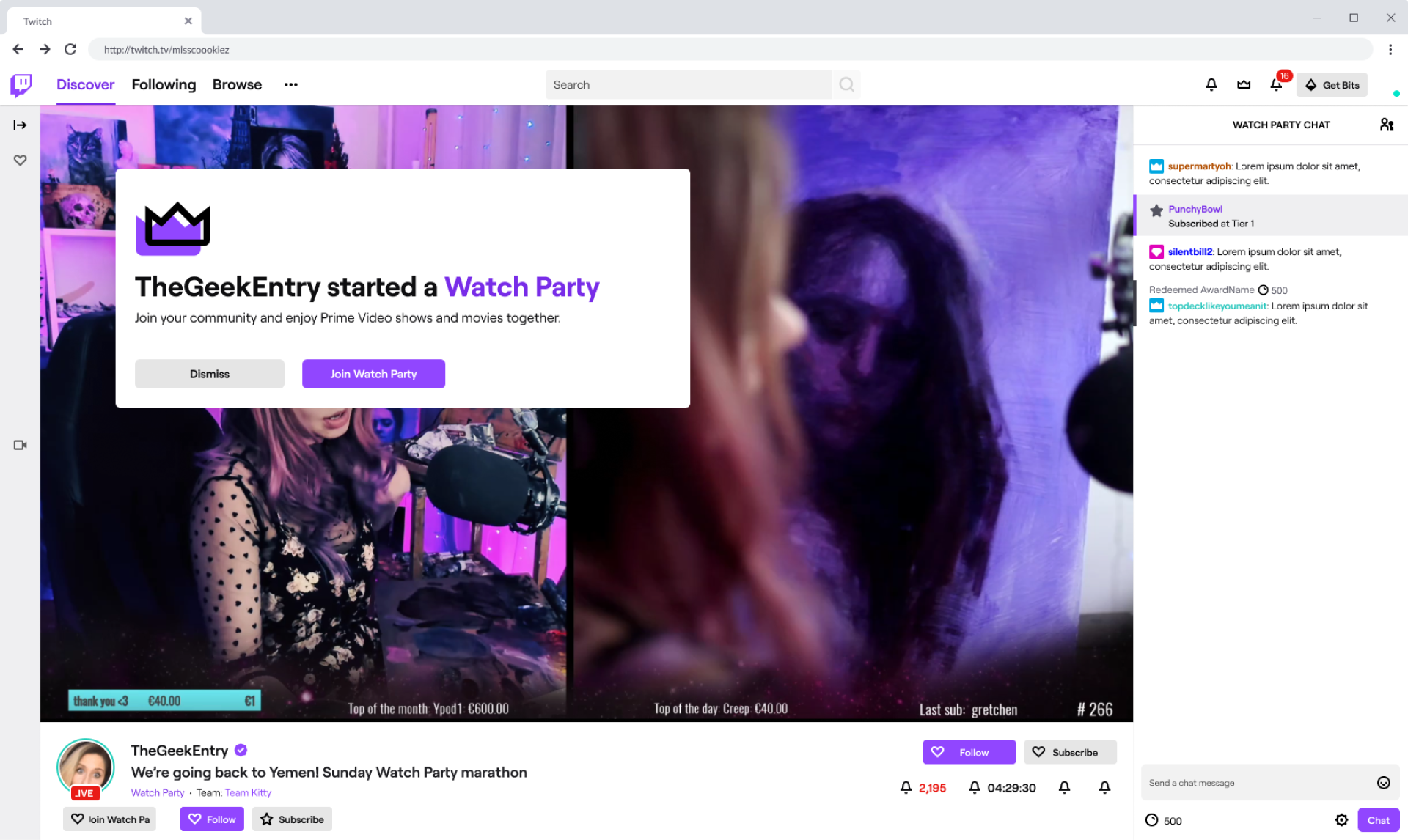Click the Prime crown loot icon in top bar
1408x840 pixels.
(x=1244, y=85)
